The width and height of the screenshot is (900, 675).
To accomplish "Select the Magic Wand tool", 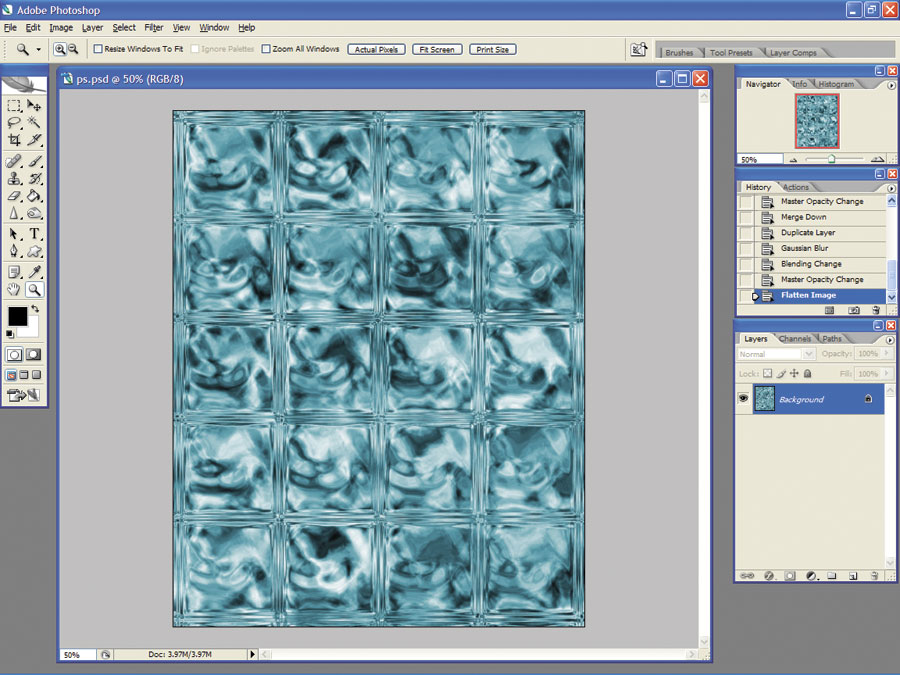I will [34, 122].
